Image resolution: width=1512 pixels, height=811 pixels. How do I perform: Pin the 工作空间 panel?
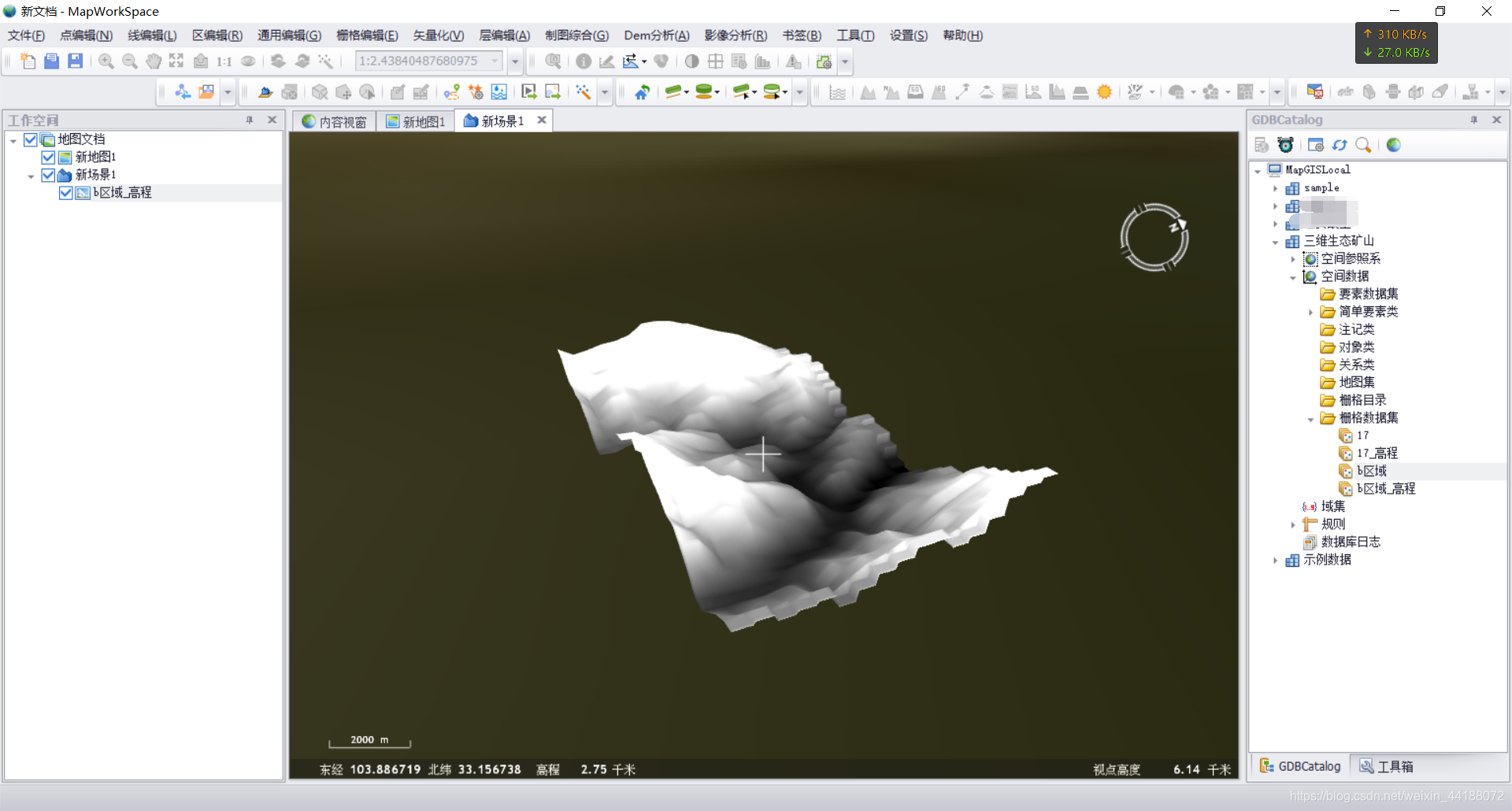point(250,120)
